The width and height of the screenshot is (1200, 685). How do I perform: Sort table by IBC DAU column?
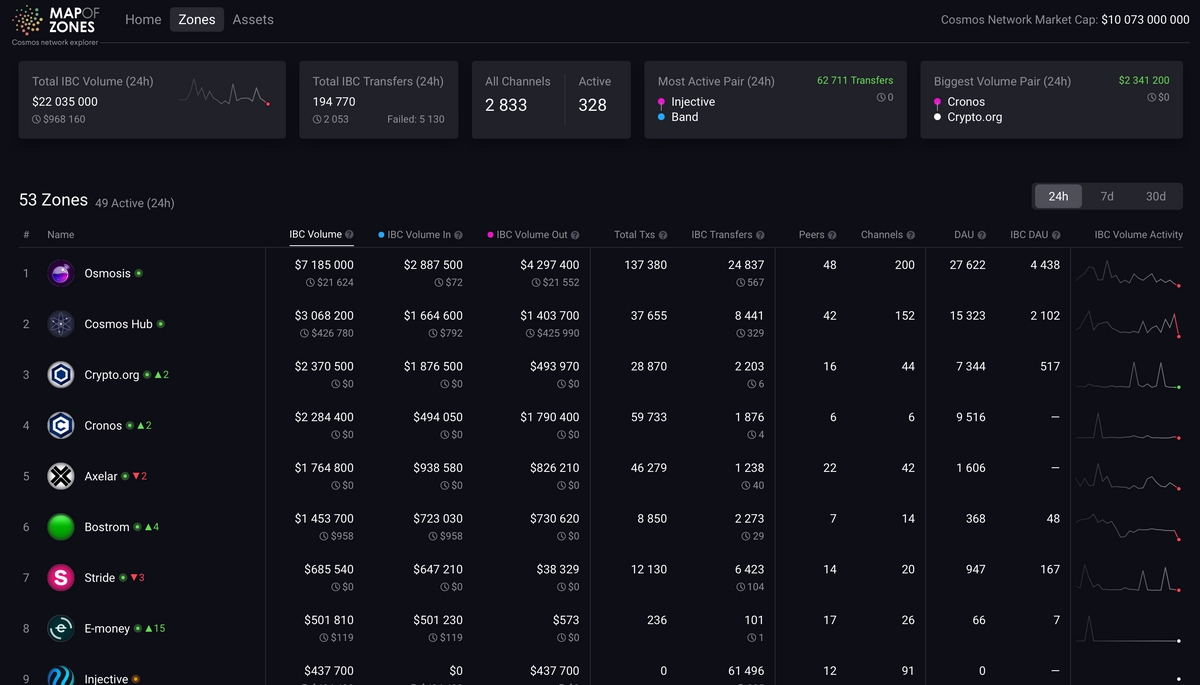(x=1029, y=235)
